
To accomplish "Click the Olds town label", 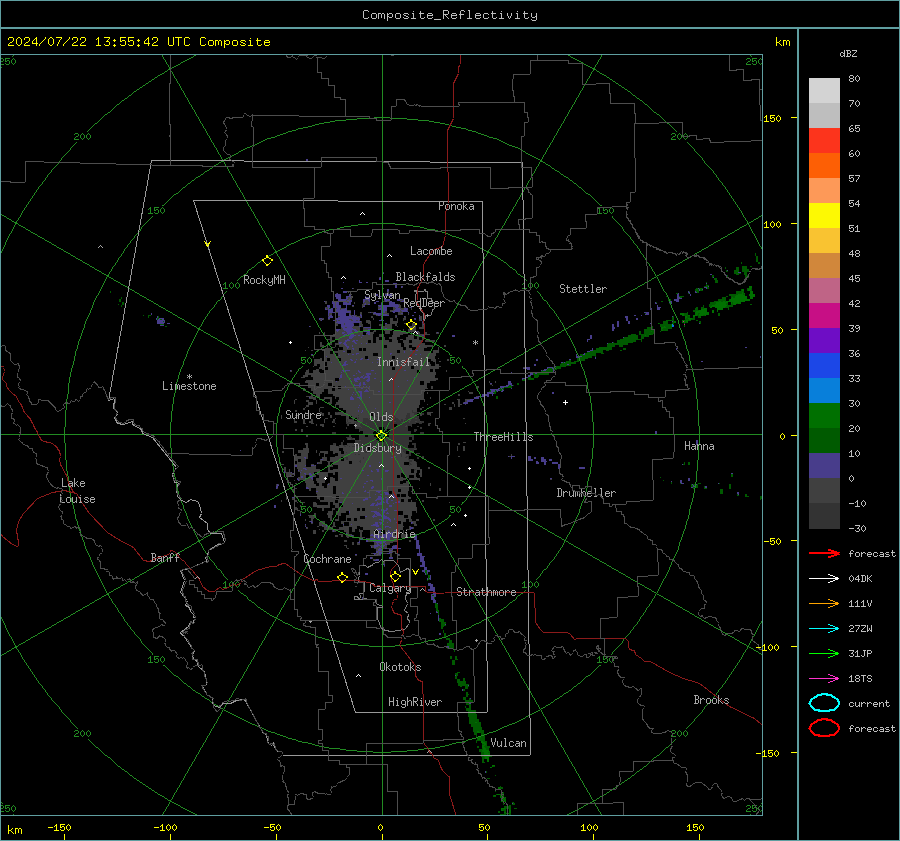I will tap(381, 417).
